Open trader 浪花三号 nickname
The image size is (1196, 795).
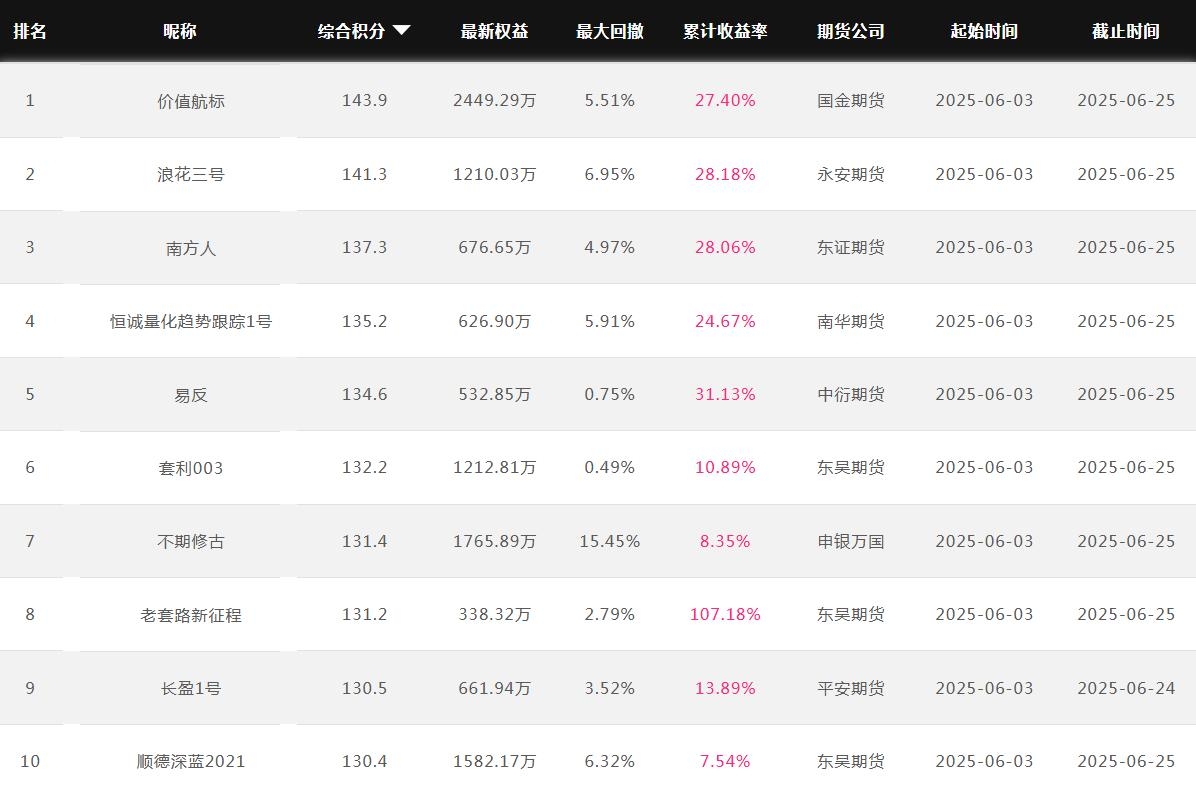click(191, 175)
